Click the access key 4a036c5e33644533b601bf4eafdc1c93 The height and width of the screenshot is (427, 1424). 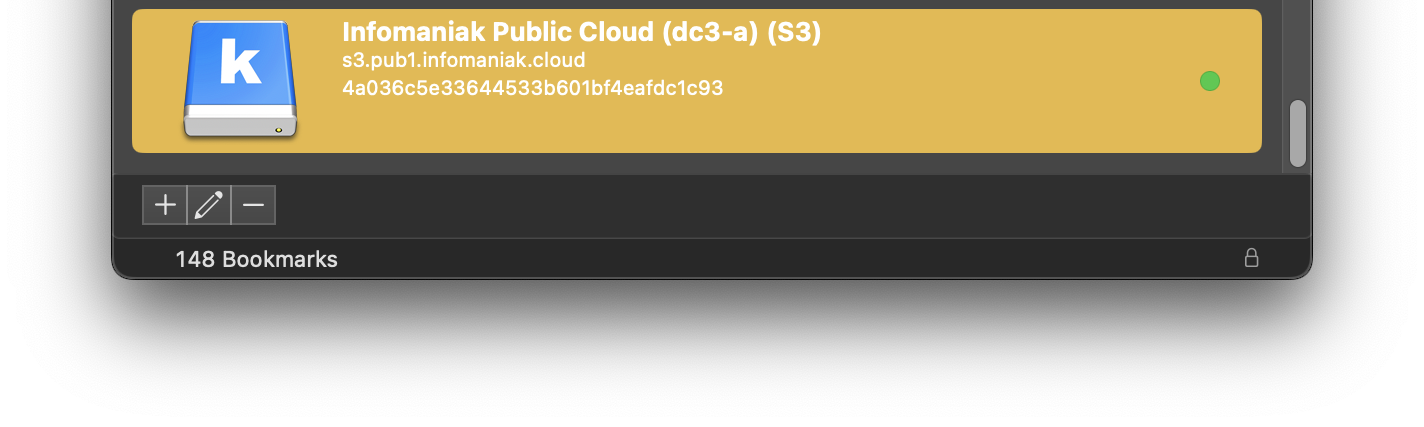(x=532, y=88)
